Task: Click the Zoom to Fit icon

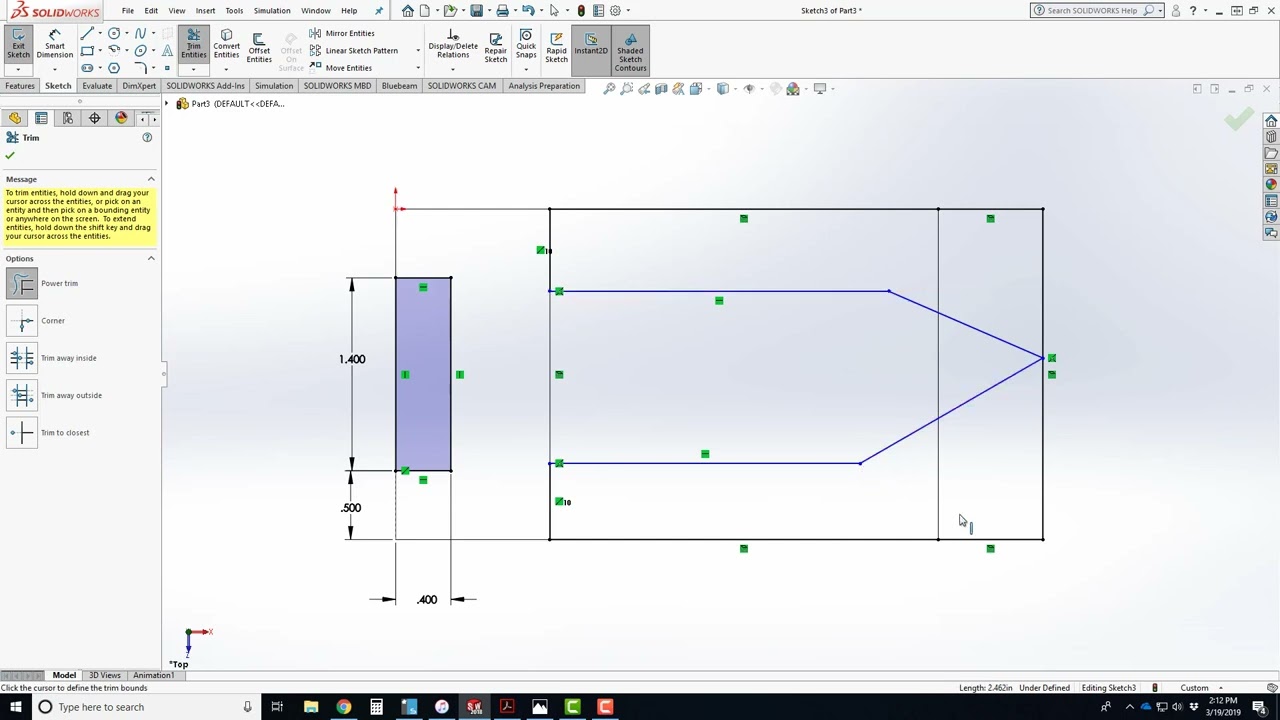Action: (x=609, y=89)
